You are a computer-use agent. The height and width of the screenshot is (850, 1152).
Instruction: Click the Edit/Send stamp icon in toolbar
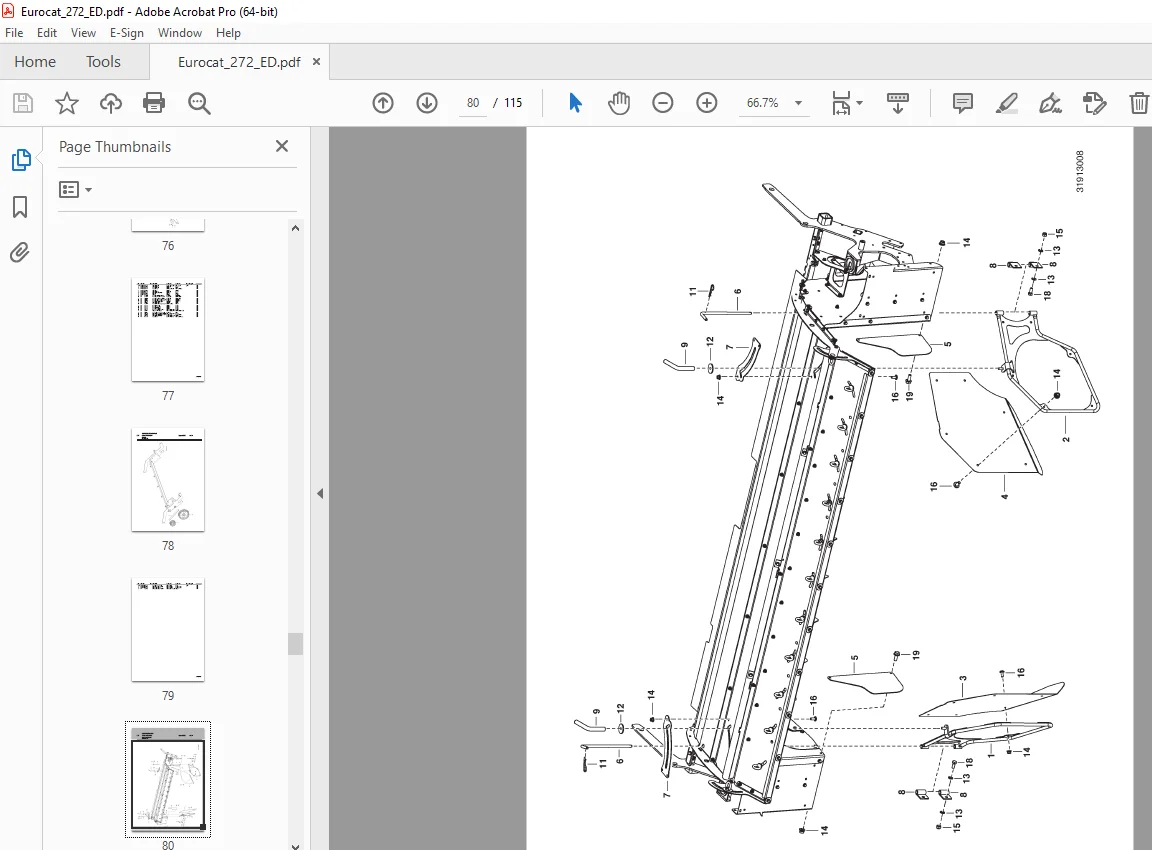(1095, 103)
